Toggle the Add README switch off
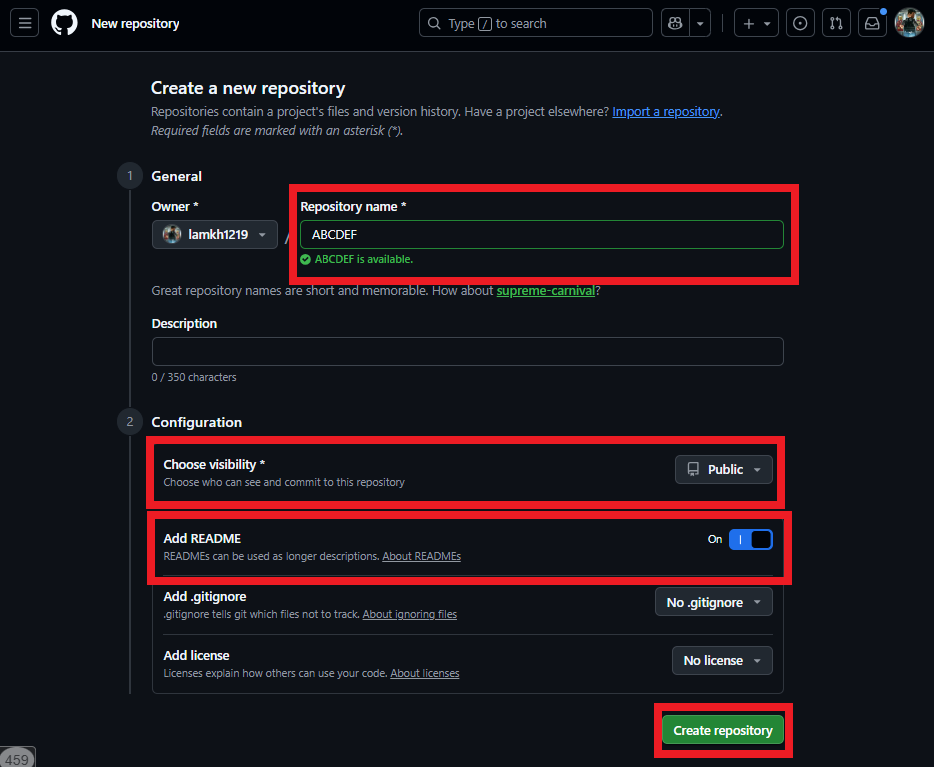934x767 pixels. click(750, 540)
